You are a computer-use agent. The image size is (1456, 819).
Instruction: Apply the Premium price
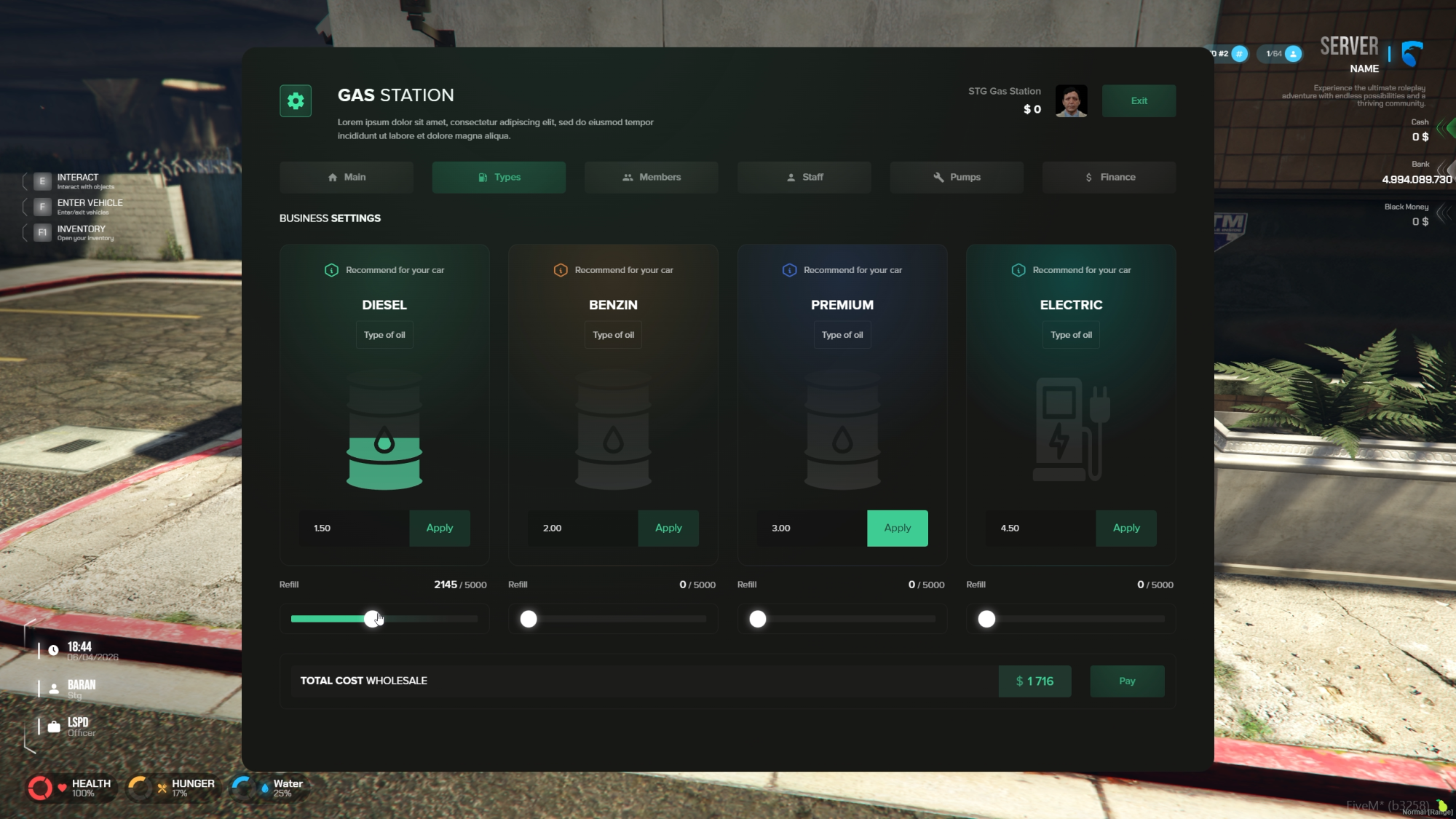click(x=897, y=529)
